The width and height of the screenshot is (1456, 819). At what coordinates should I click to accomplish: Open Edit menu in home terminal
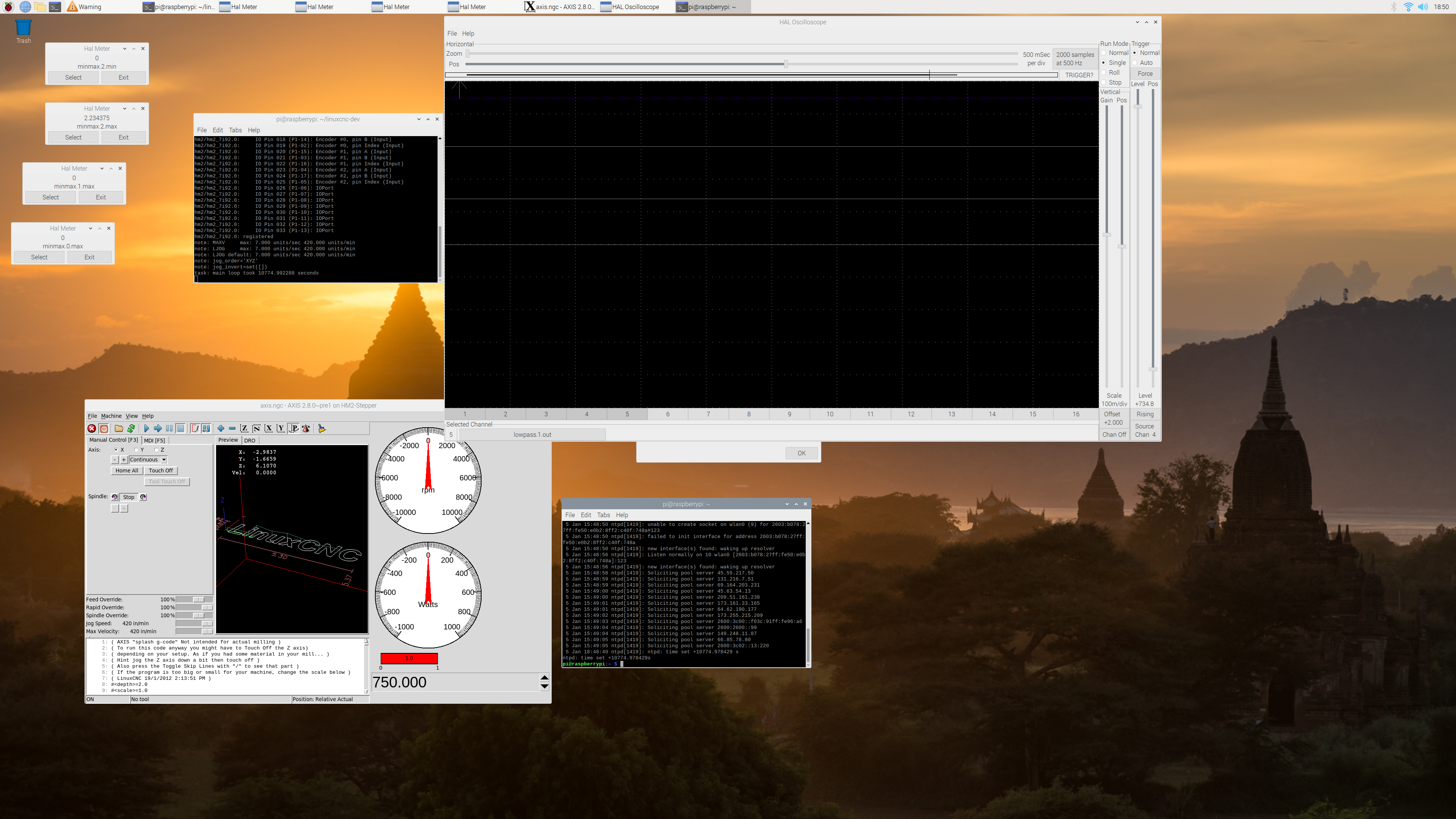[x=586, y=515]
